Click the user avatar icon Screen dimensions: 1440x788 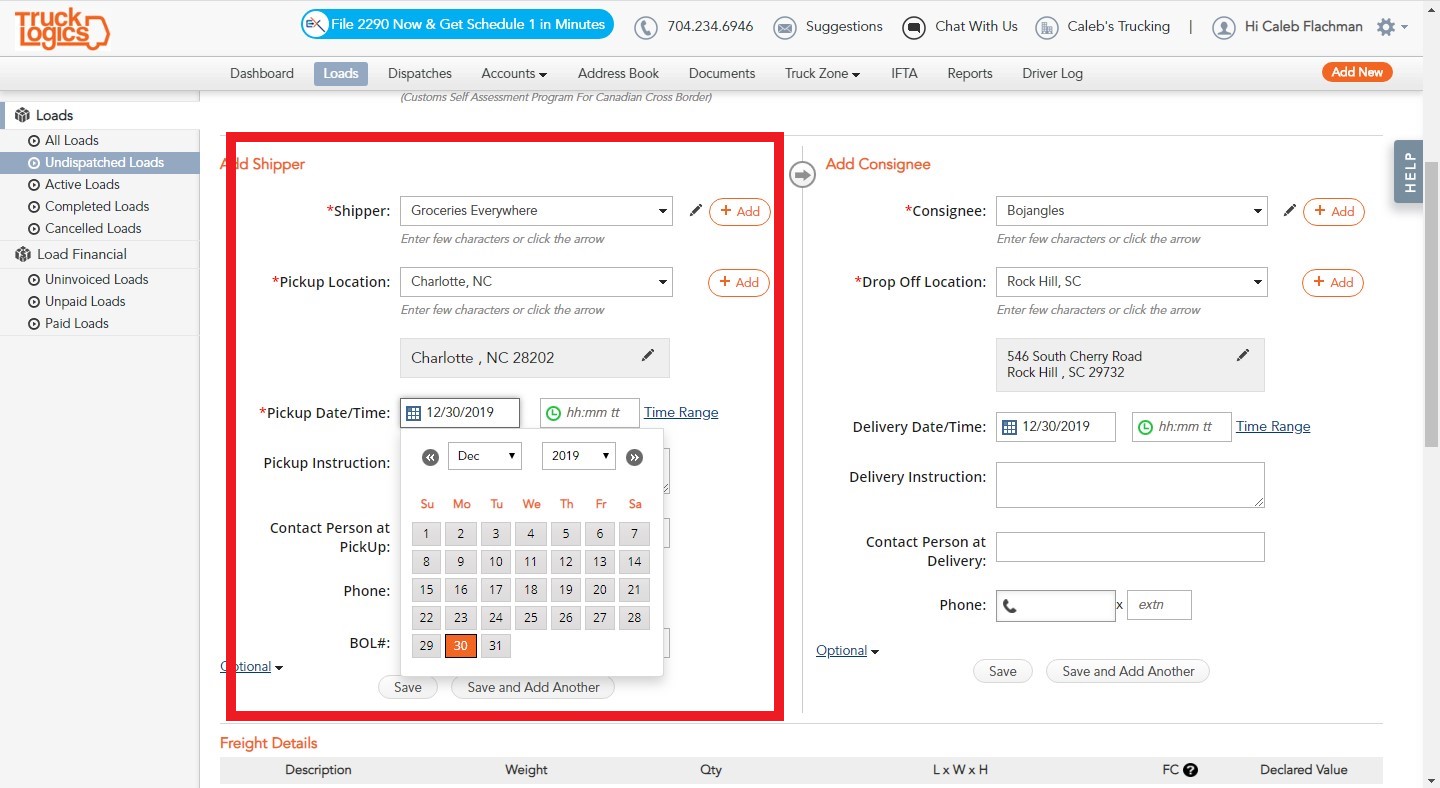click(x=1223, y=27)
